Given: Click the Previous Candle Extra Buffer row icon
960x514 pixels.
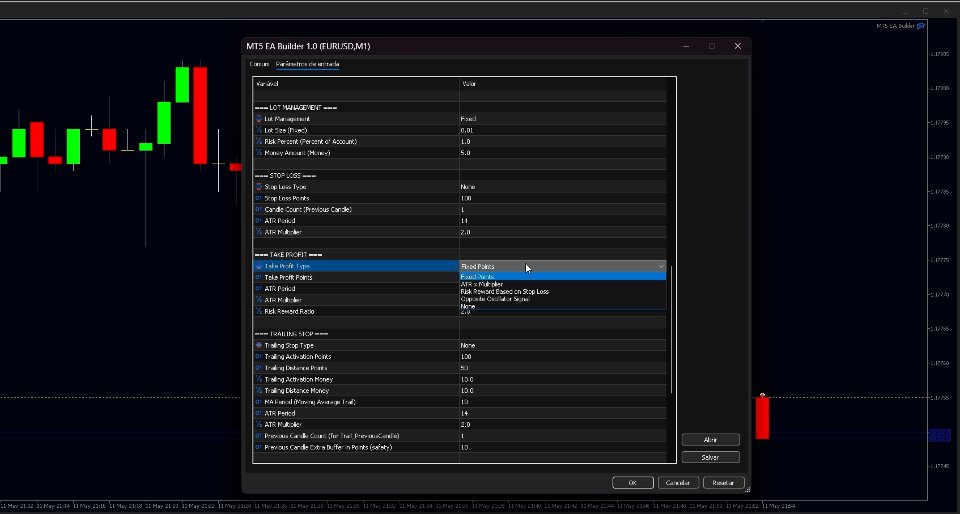Looking at the screenshot, I should pos(258,447).
